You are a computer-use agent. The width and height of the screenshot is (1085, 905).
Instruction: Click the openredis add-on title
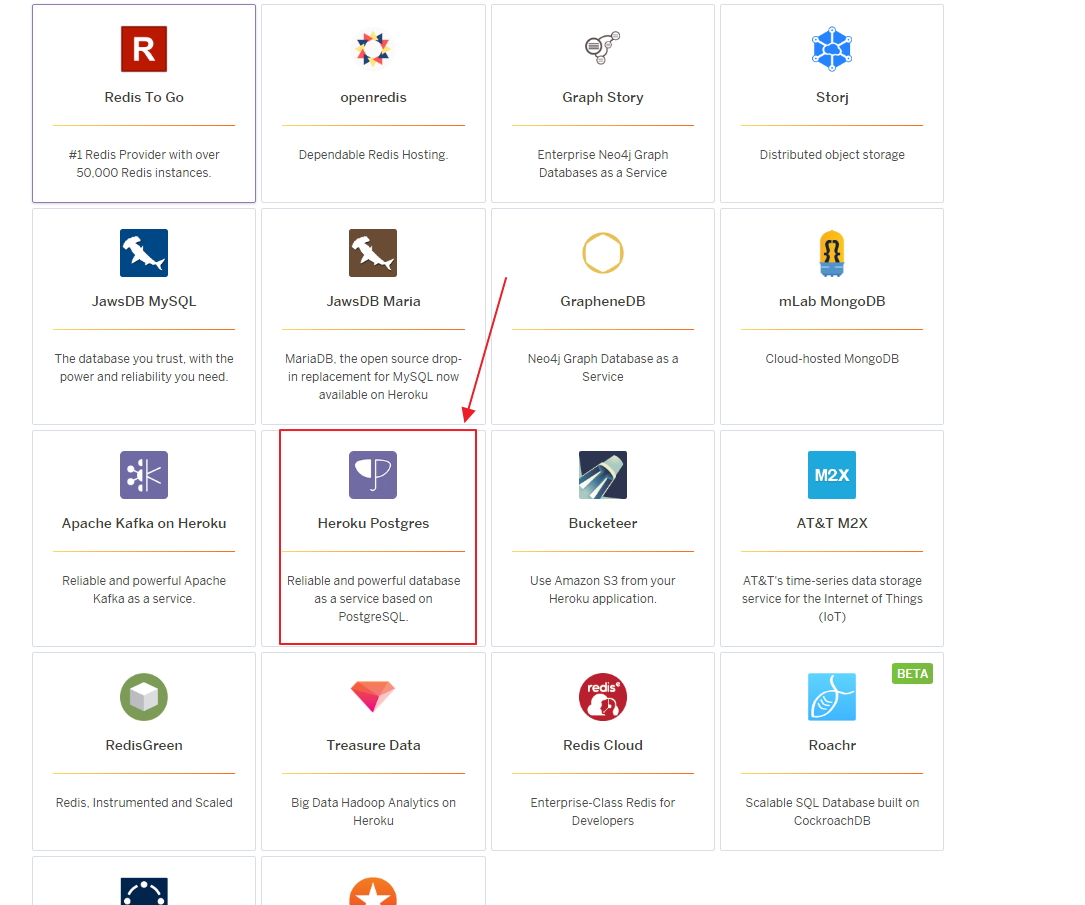pos(373,98)
